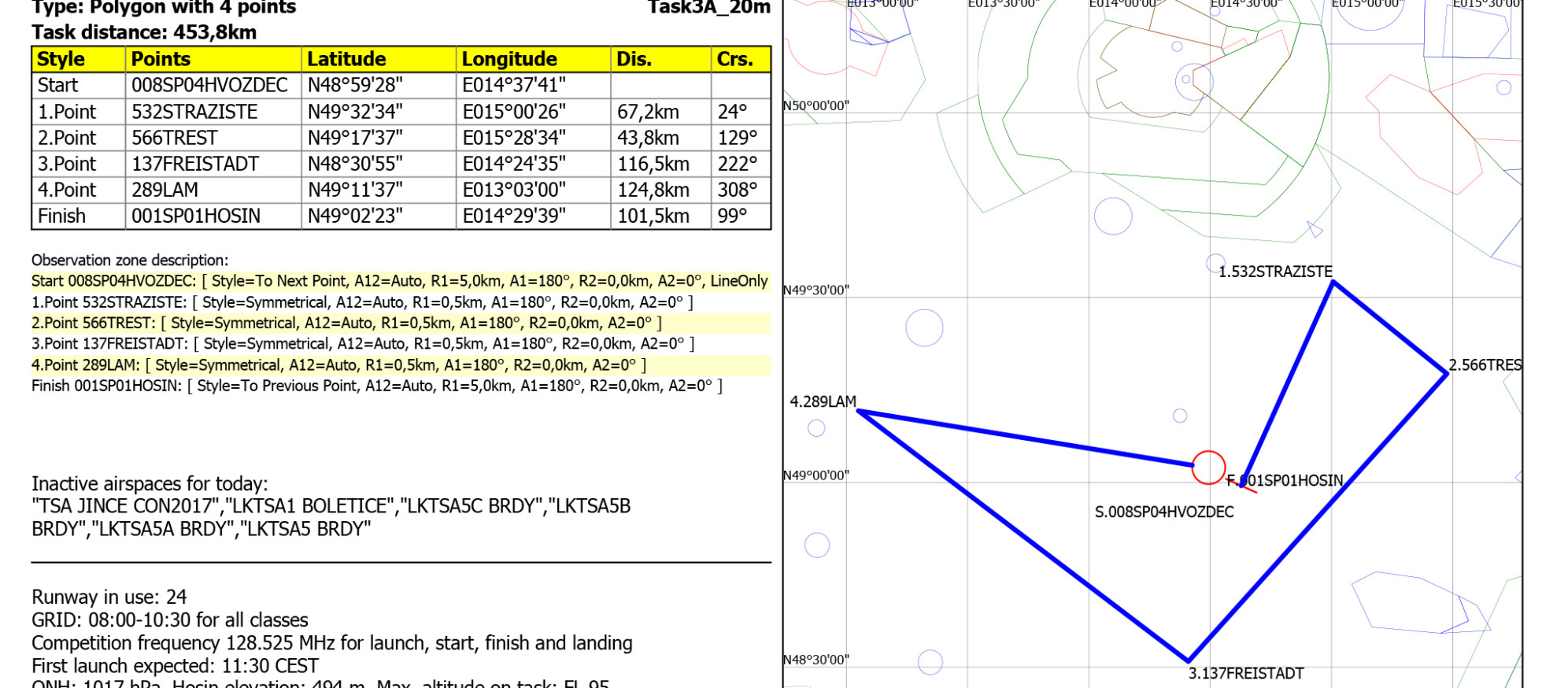Viewport: 1568px width, 688px height.
Task: Select the 3.137FREISTADT waypoint label on map
Action: (x=1245, y=674)
